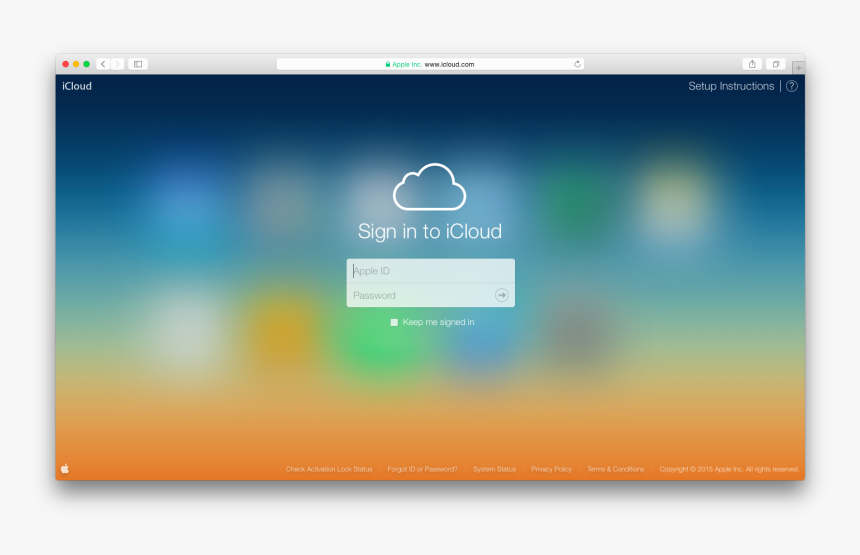Click the Sign in to iCloud heading

(430, 231)
